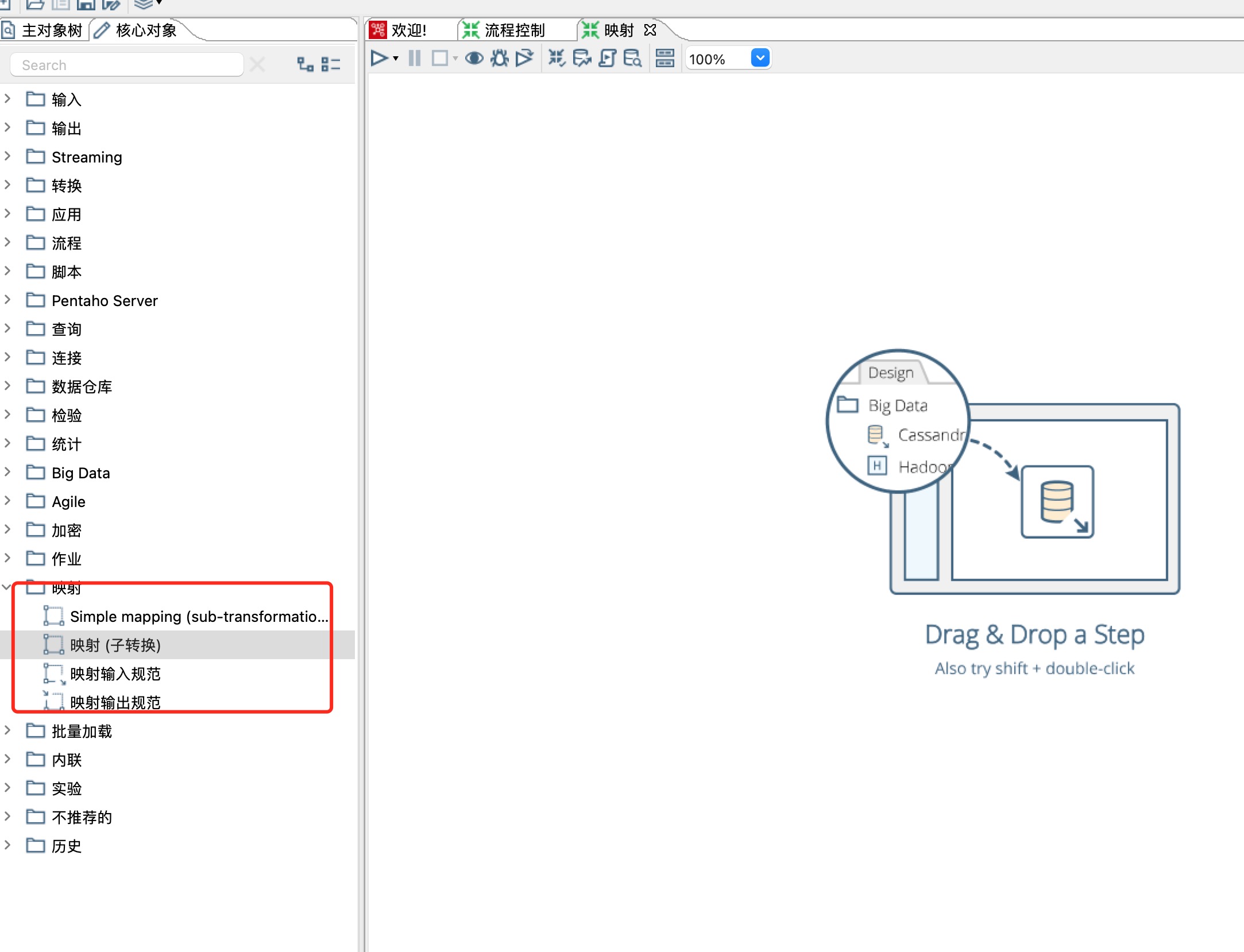The width and height of the screenshot is (1244, 952).
Task: Click the collapse-all list icon
Action: point(331,64)
